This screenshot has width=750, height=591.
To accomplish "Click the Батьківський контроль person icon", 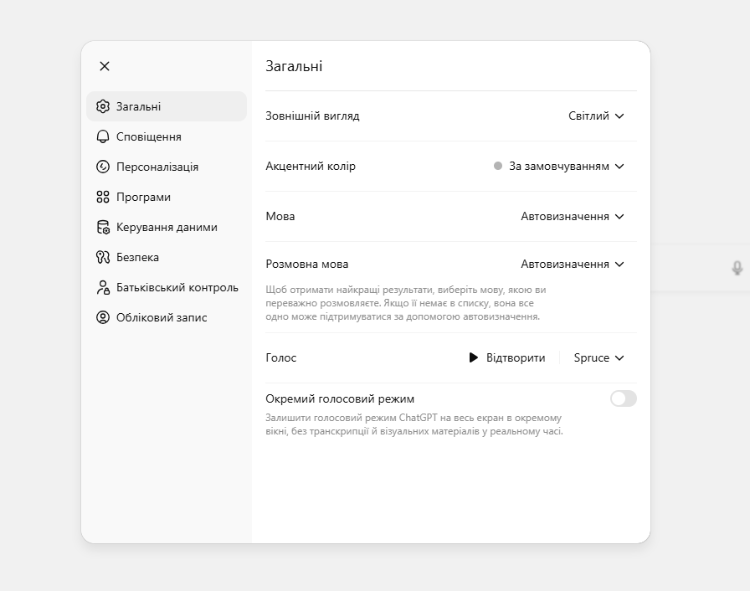I will [102, 288].
